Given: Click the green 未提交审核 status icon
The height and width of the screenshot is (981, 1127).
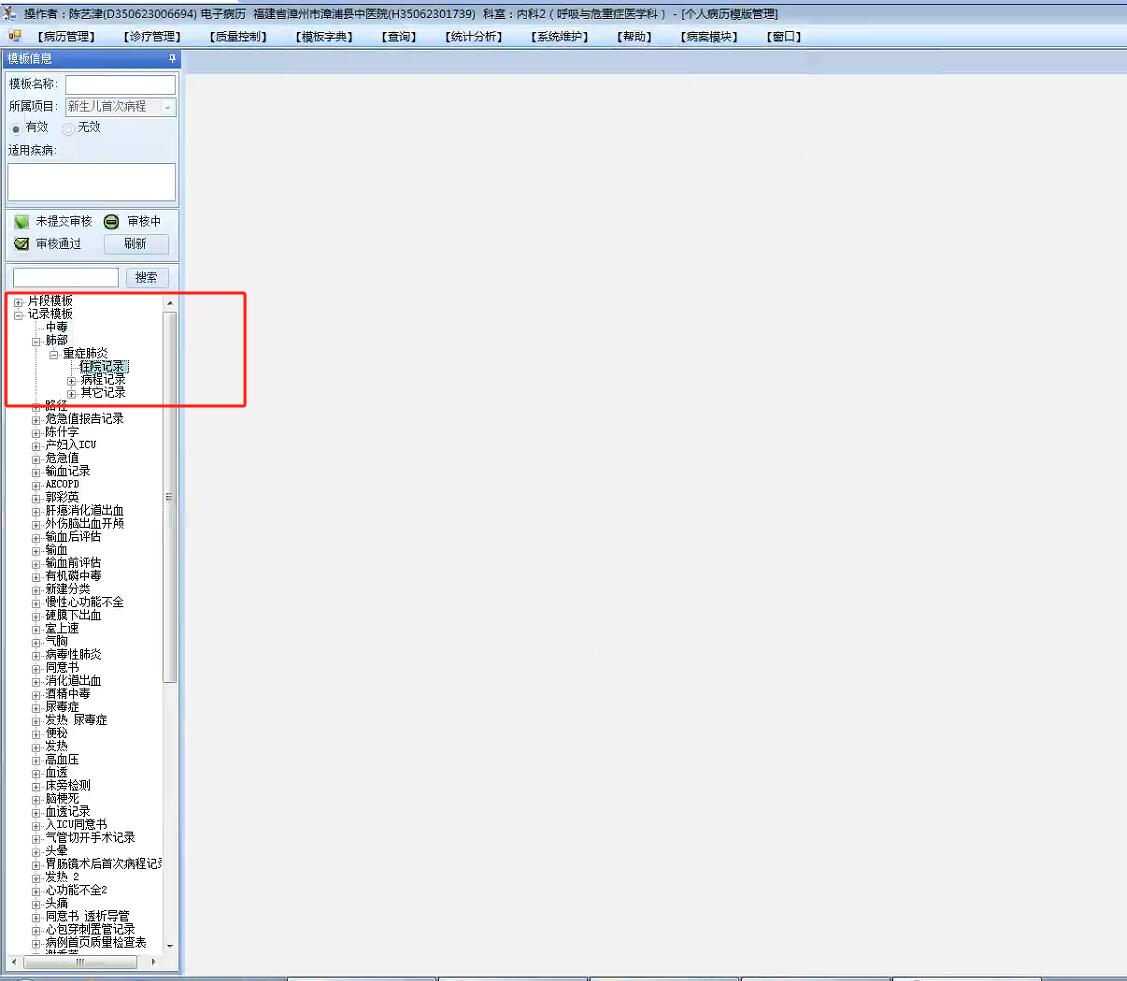Looking at the screenshot, I should (x=22, y=221).
